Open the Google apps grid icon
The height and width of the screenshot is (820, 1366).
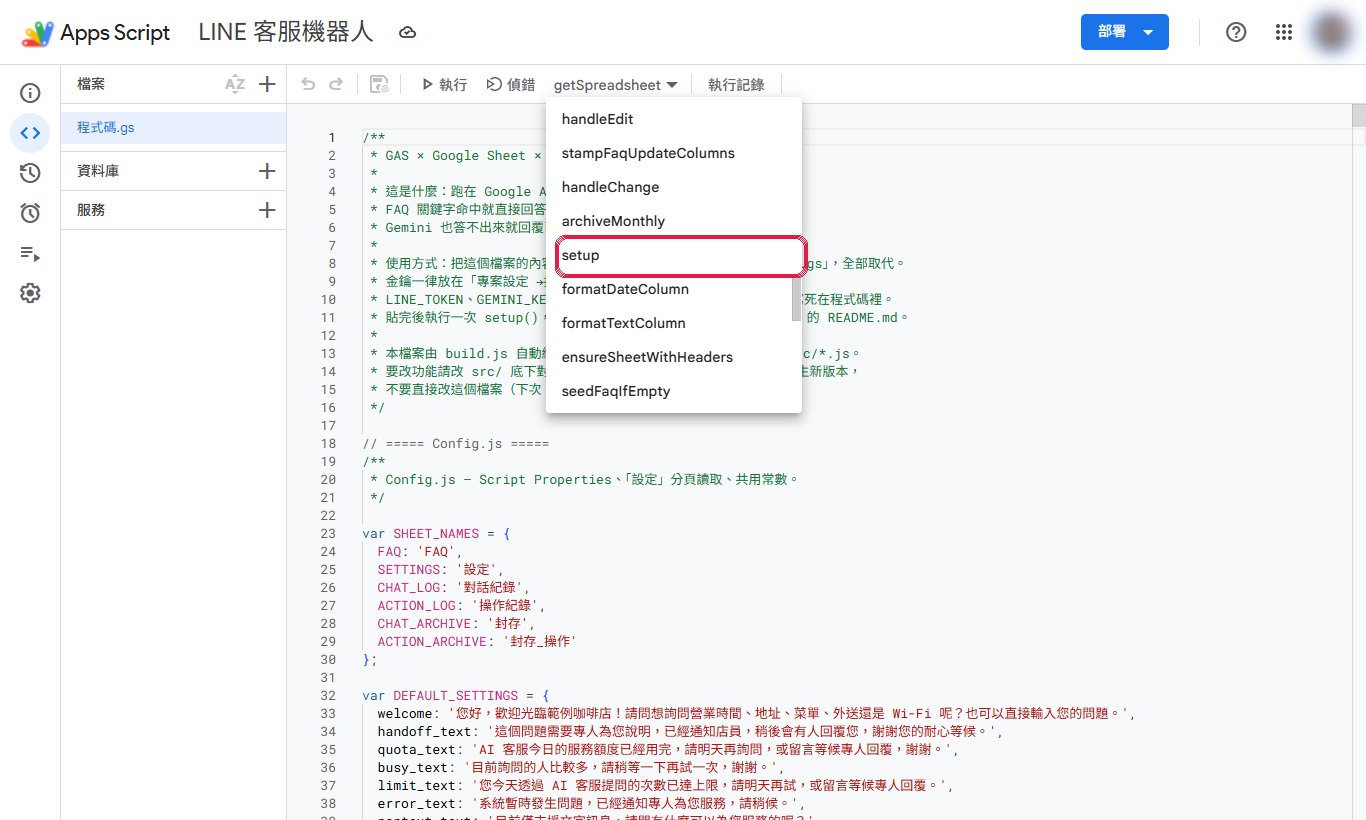(x=1284, y=32)
